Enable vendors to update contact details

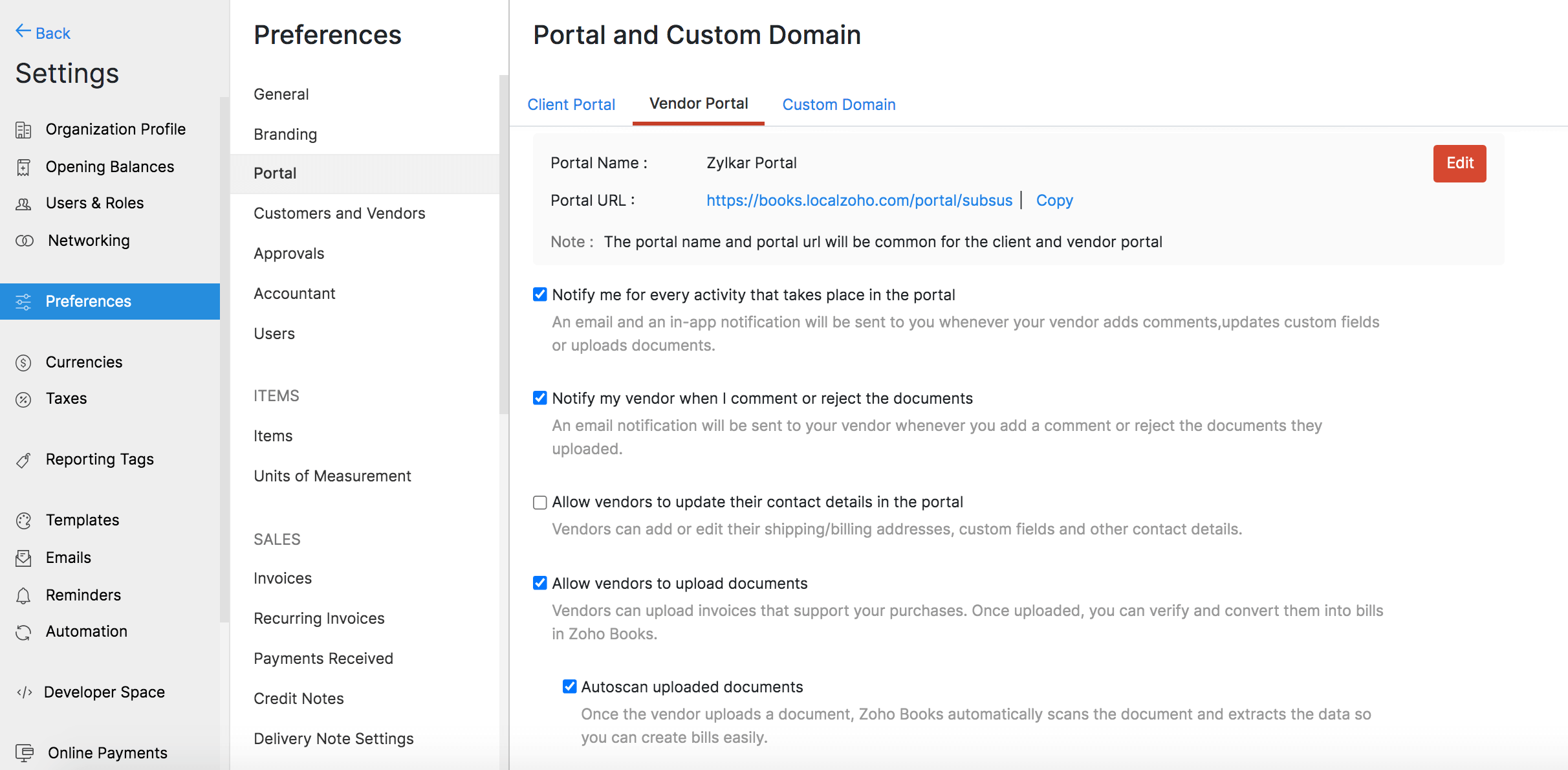pos(539,503)
